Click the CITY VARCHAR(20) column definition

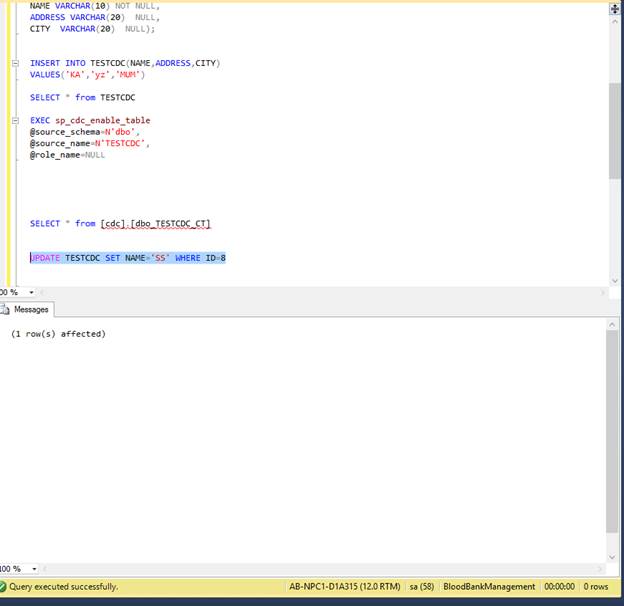(x=92, y=29)
